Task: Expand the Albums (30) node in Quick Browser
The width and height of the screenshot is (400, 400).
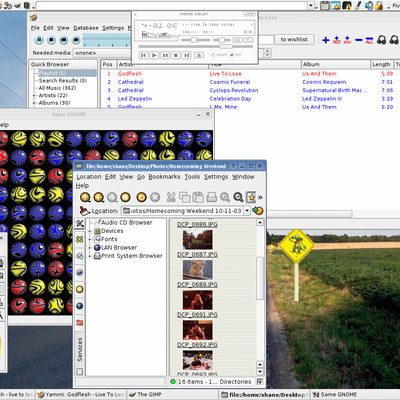Action: pos(34,103)
